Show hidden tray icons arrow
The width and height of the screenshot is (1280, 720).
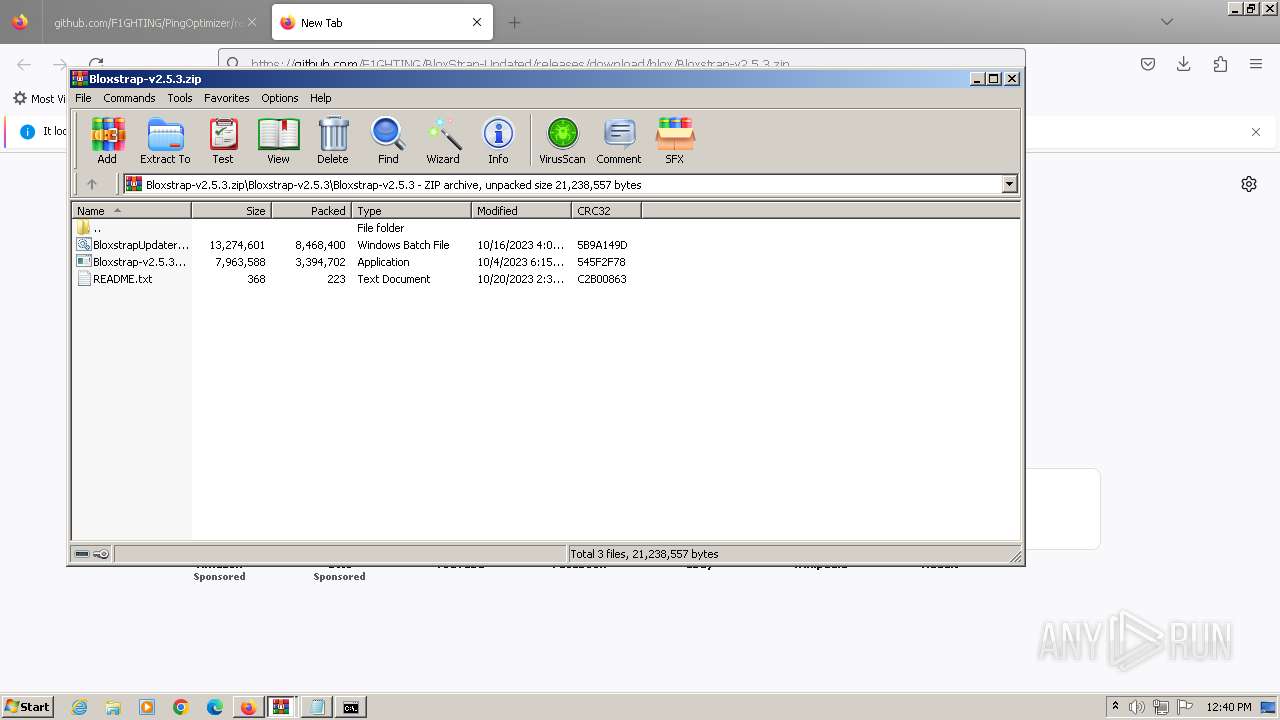click(1115, 707)
